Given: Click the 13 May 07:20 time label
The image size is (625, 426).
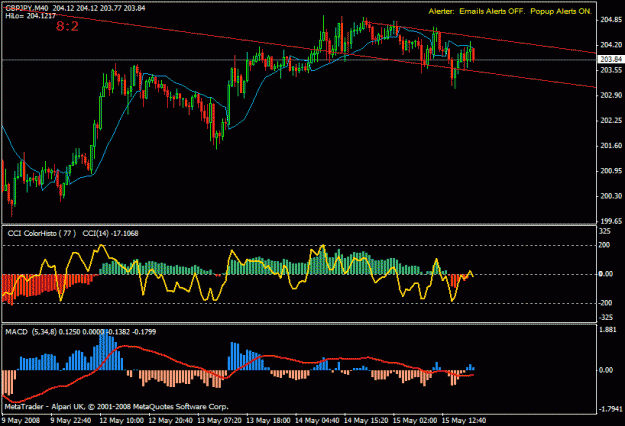Looking at the screenshot, I should [219, 420].
